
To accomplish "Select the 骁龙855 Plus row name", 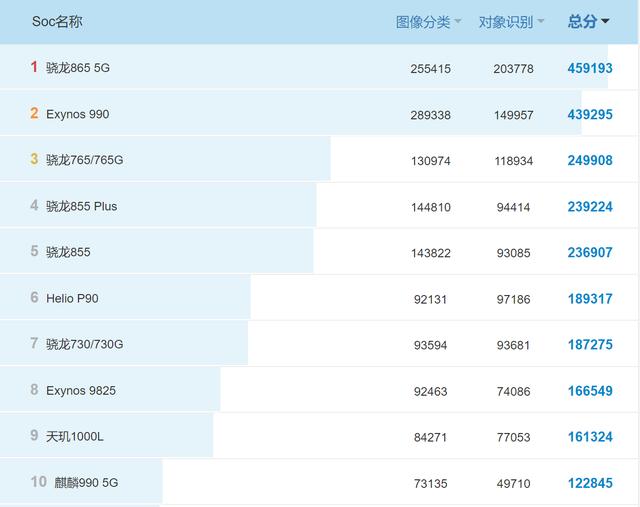I will [82, 206].
